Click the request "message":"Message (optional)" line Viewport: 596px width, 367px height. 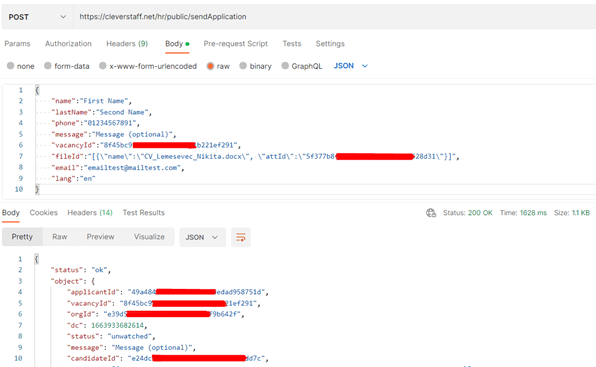(x=114, y=134)
